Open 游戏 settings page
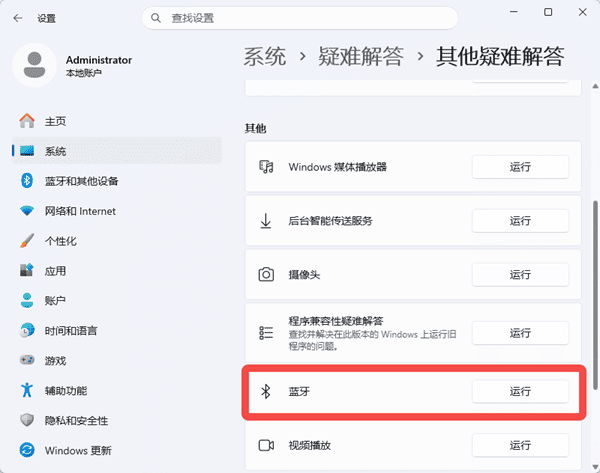This screenshot has height=473, width=600. [x=117, y=360]
